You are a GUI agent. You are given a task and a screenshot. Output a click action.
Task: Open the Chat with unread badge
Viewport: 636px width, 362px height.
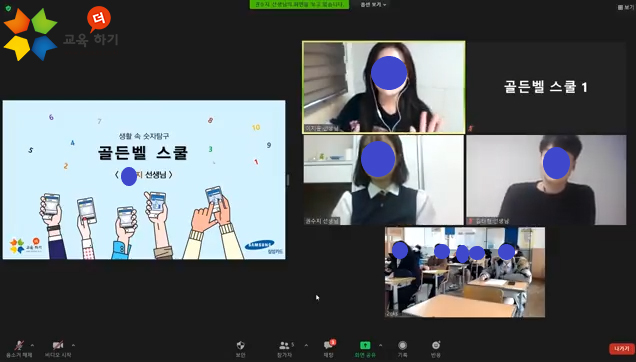pyautogui.click(x=329, y=349)
